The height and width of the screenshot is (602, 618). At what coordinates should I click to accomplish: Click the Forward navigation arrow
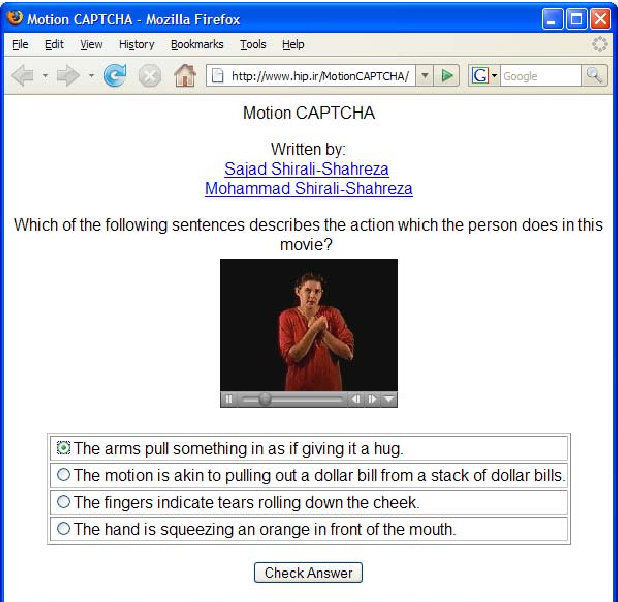pos(68,75)
